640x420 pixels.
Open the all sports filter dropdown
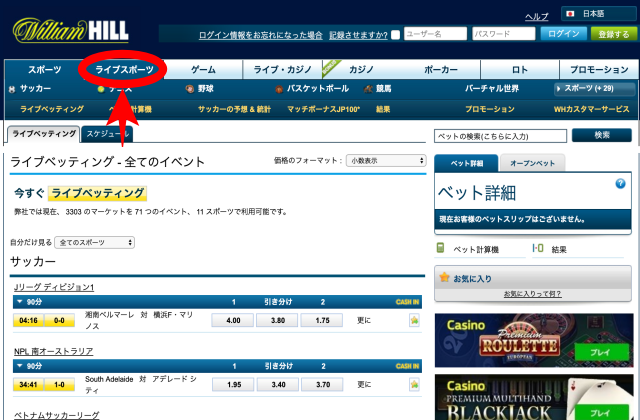95,242
